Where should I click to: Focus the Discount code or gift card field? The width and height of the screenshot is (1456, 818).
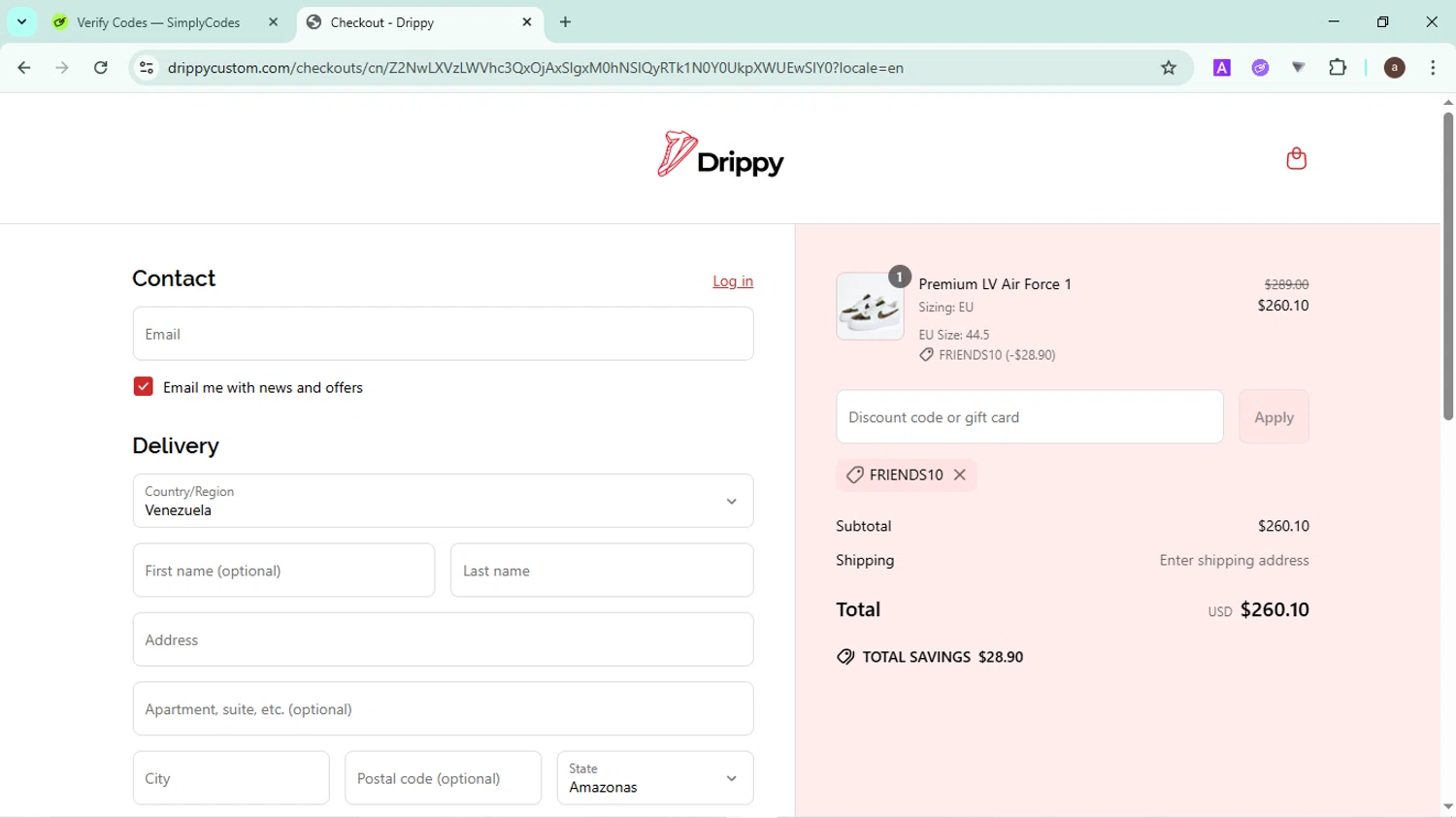(x=1030, y=417)
